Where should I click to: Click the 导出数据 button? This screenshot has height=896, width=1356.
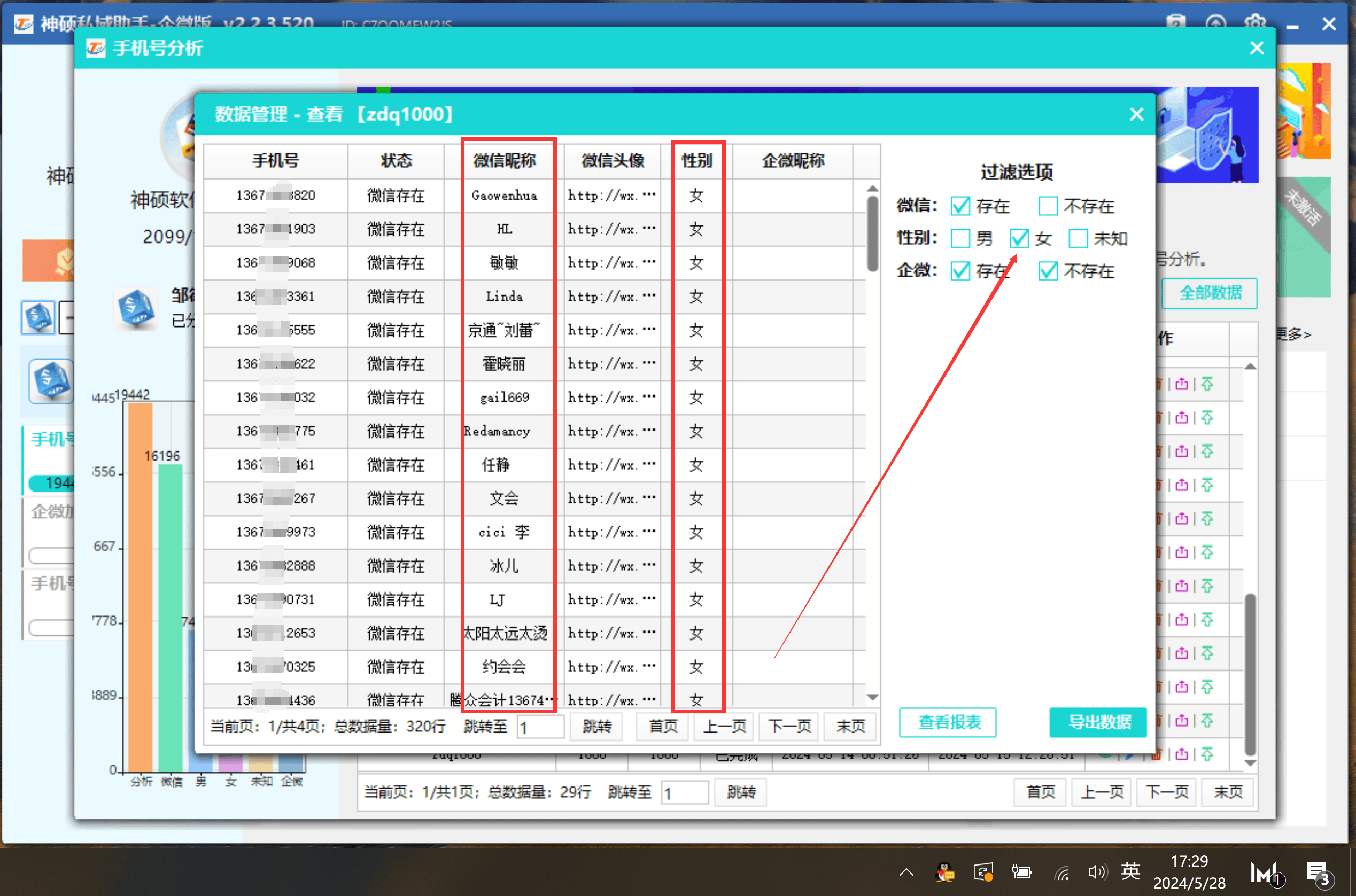click(1098, 722)
